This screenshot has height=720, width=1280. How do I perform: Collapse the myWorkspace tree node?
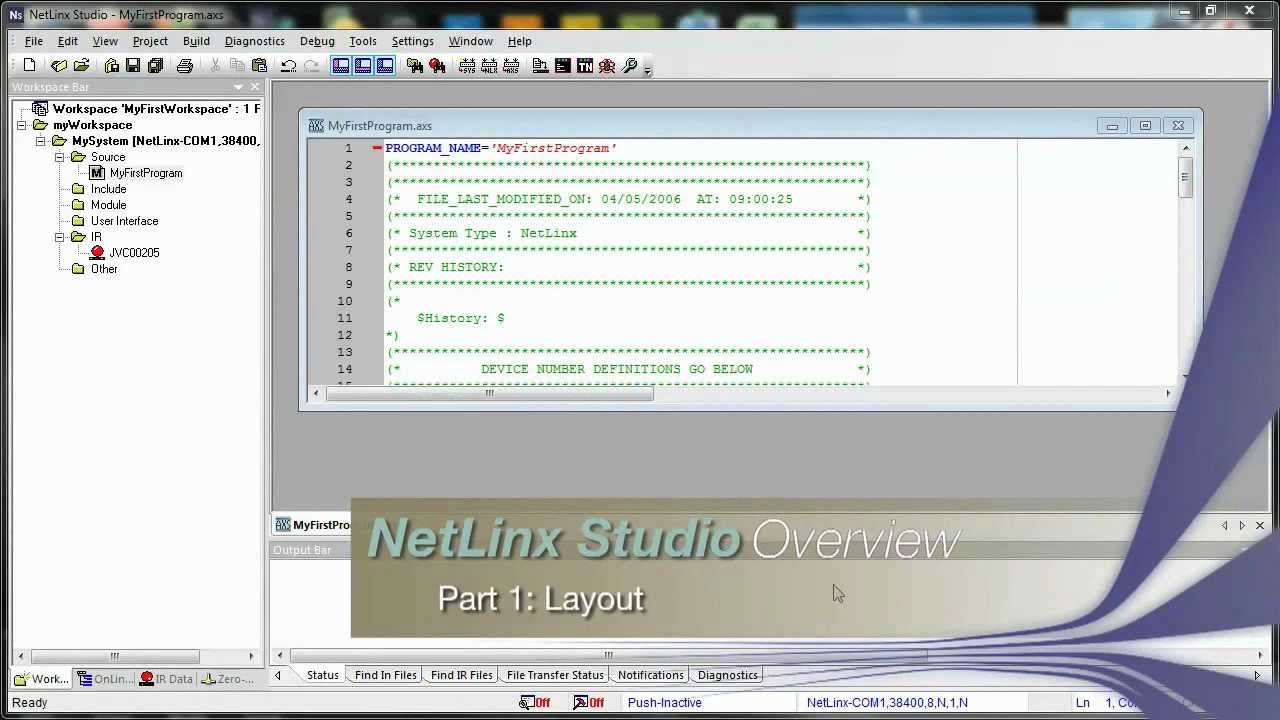point(22,125)
